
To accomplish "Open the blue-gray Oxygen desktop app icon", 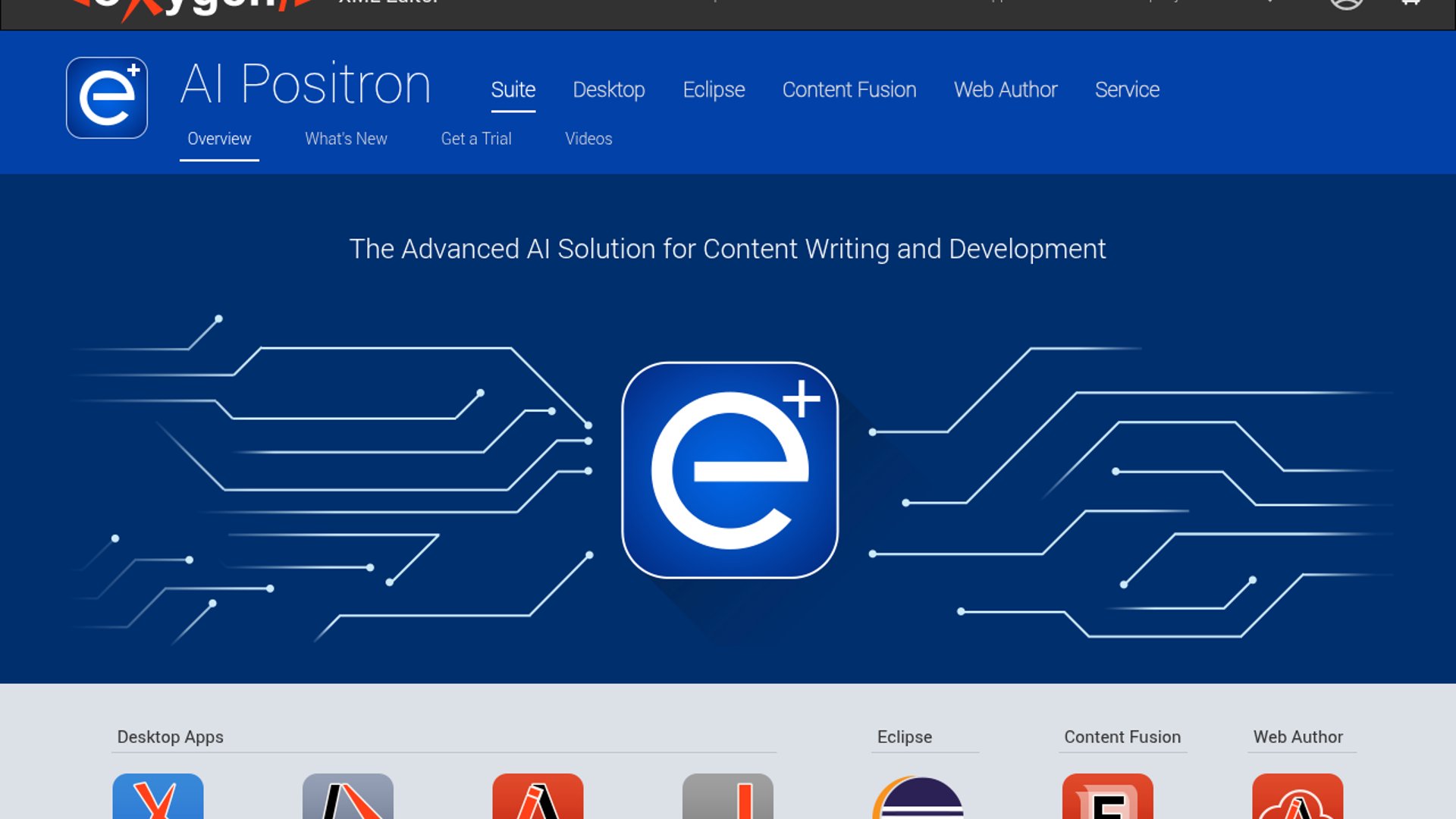I will 348,796.
